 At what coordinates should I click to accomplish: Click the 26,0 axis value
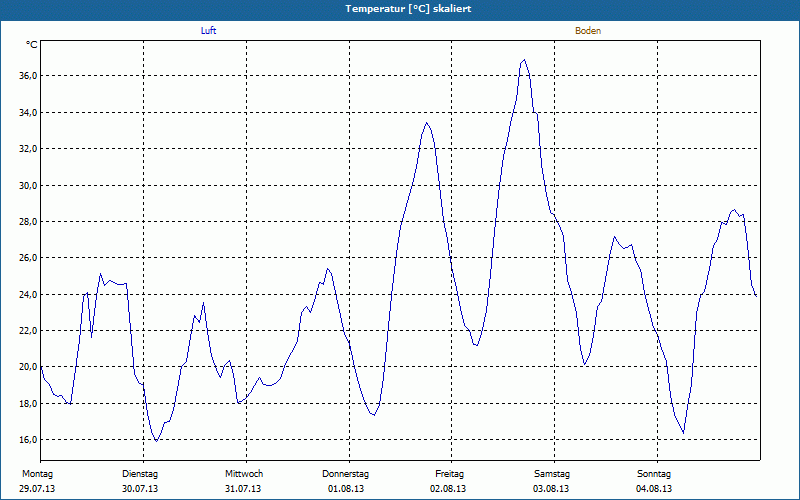(27, 258)
